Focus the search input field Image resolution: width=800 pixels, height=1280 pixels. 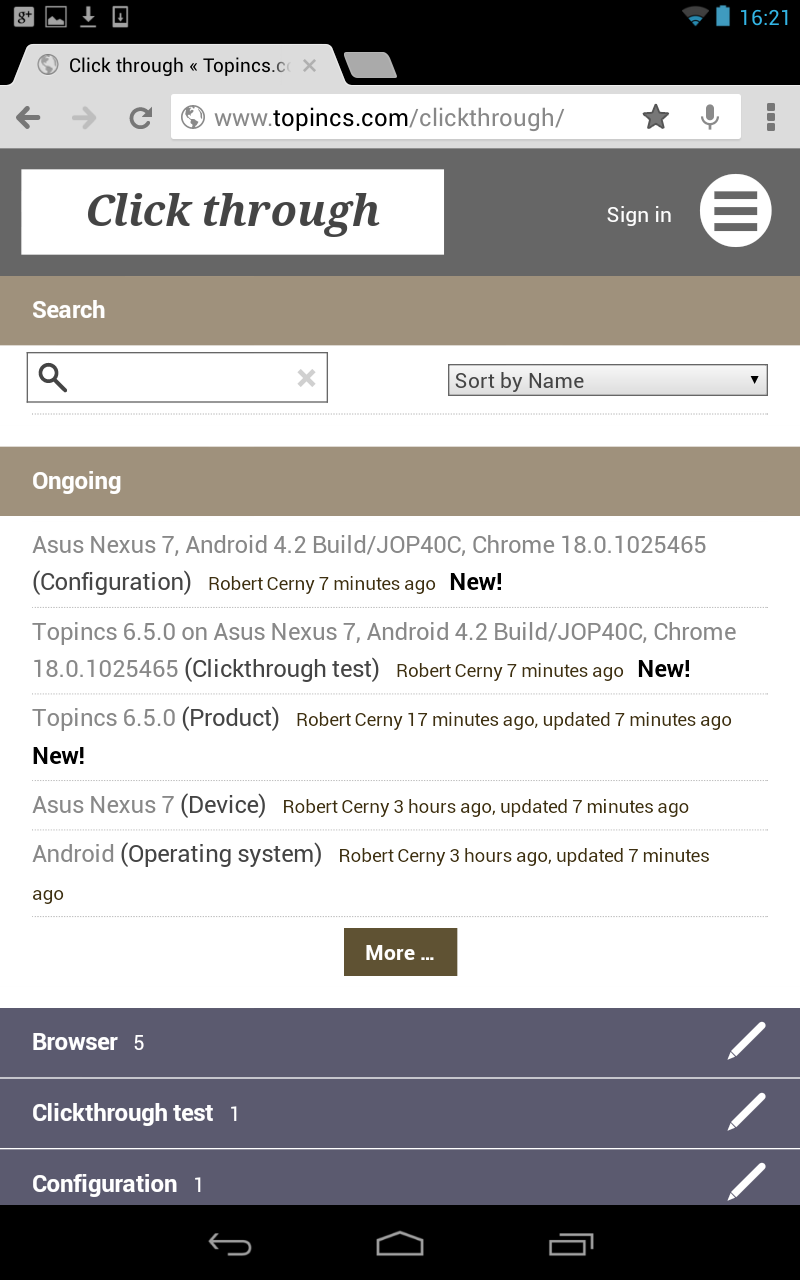(180, 378)
